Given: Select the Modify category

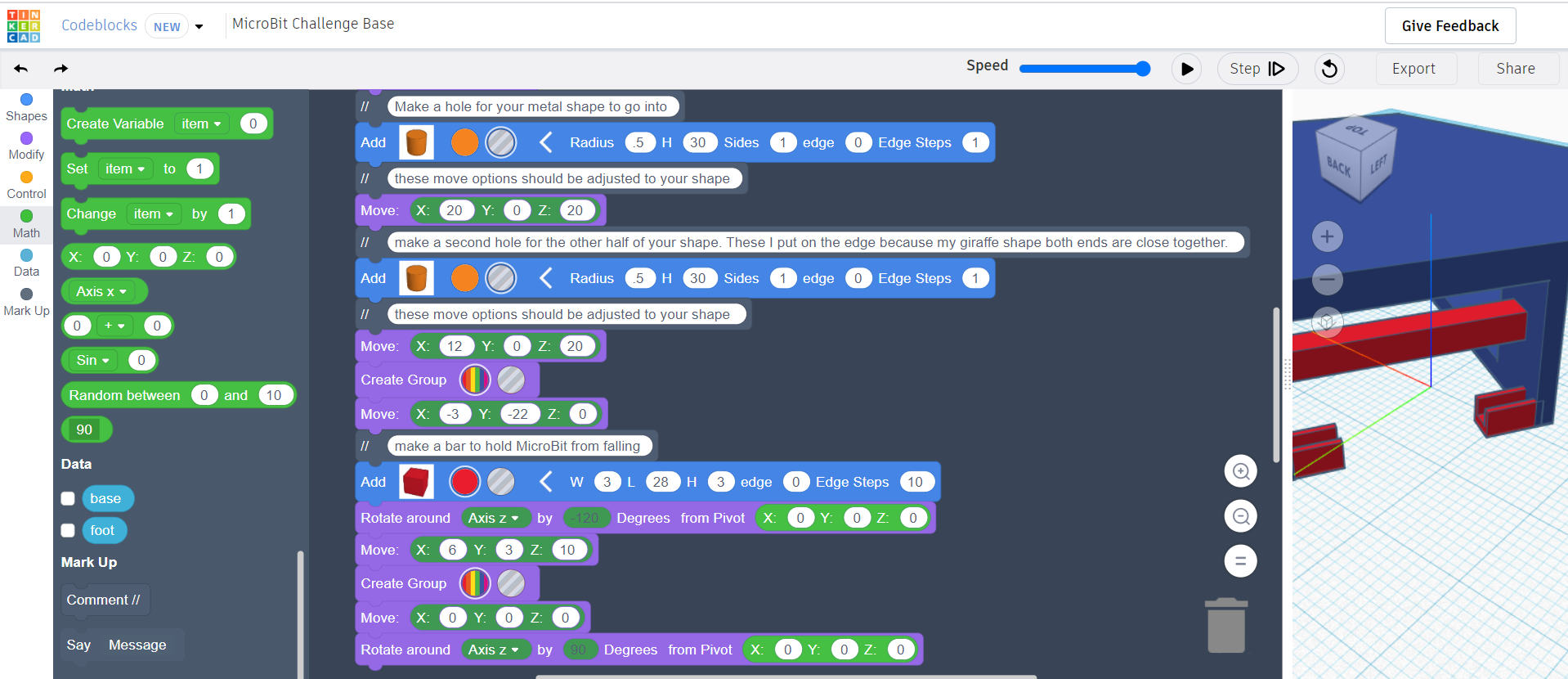Looking at the screenshot, I should [26, 146].
